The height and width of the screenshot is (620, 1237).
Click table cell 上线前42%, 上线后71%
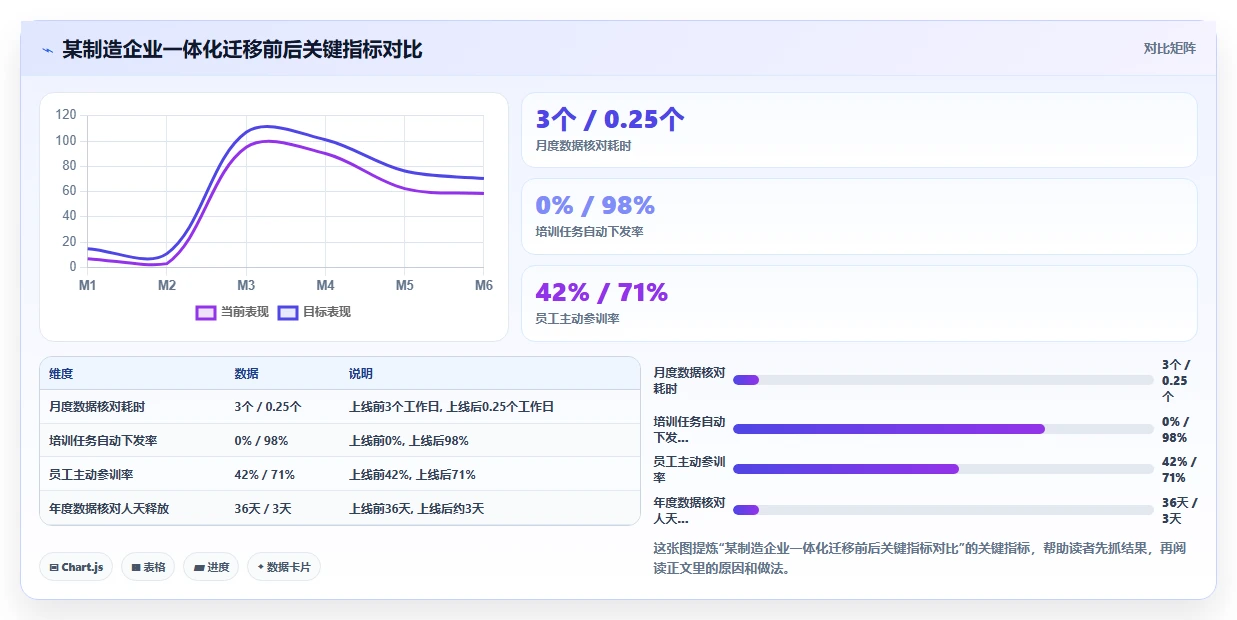click(x=412, y=475)
